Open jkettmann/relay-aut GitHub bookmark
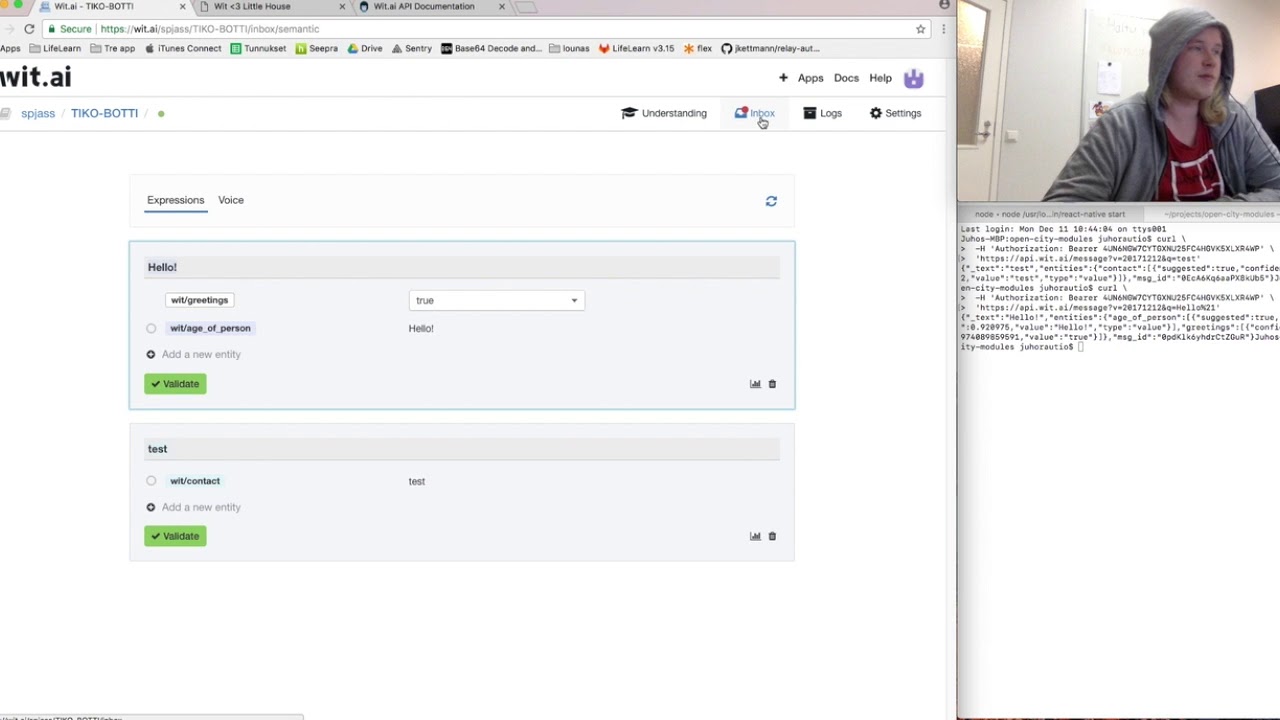Image resolution: width=1280 pixels, height=720 pixels. pyautogui.click(x=770, y=48)
